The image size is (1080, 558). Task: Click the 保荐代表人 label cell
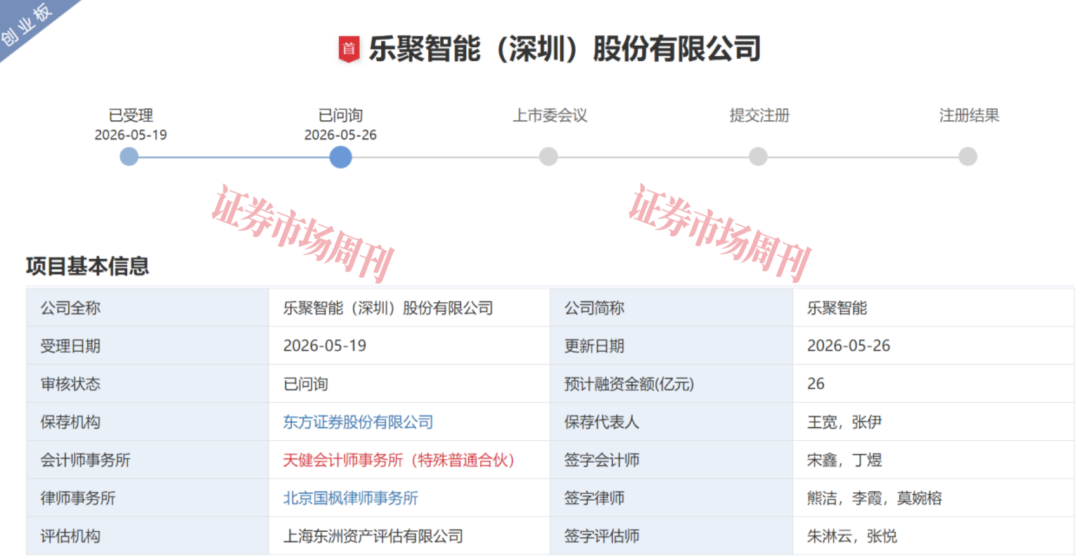point(672,422)
